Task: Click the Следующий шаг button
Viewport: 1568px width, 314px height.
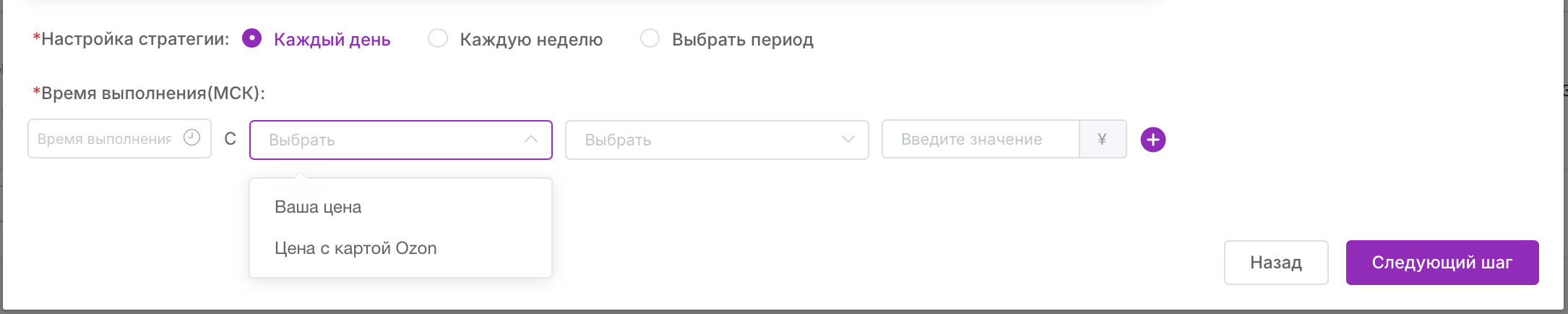Action: click(x=1442, y=263)
